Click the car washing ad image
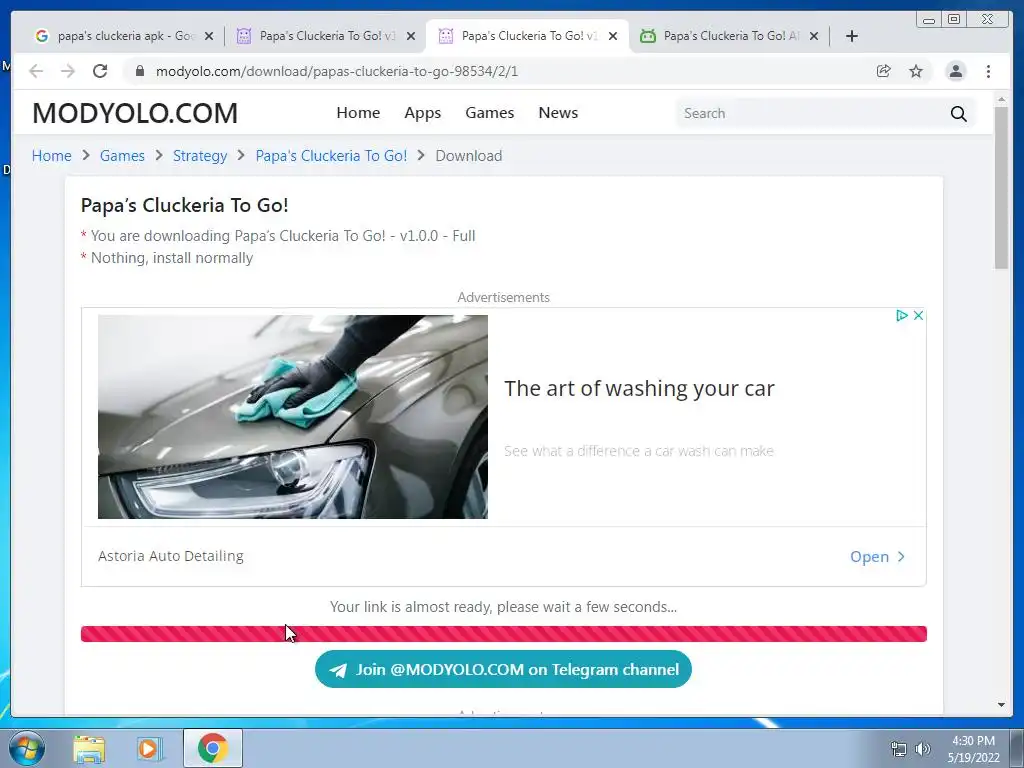The height and width of the screenshot is (768, 1024). pyautogui.click(x=293, y=417)
